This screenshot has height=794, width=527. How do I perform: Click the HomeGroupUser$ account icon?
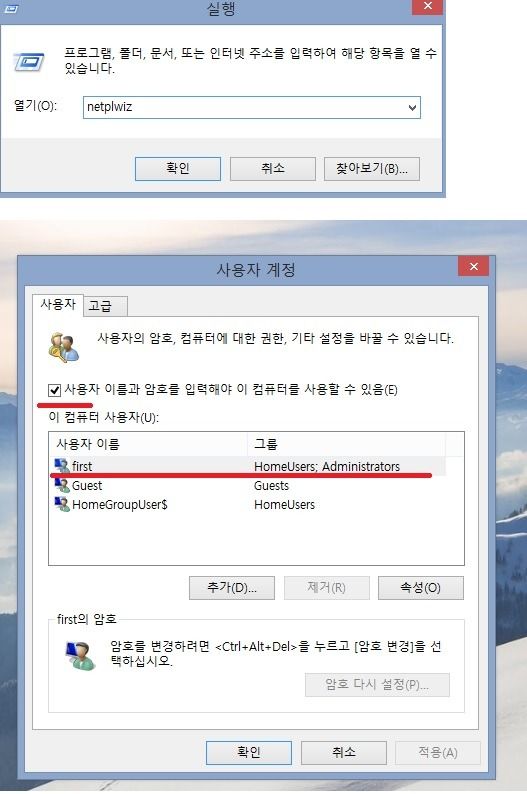[62, 504]
